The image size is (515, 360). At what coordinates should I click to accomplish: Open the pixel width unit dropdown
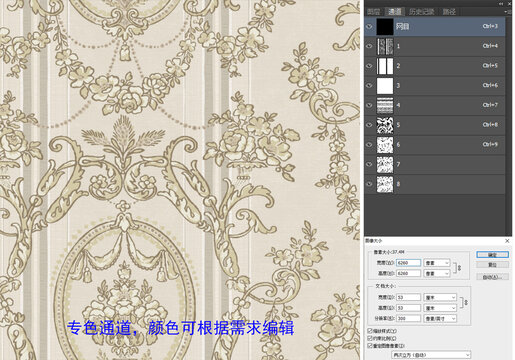click(x=437, y=263)
